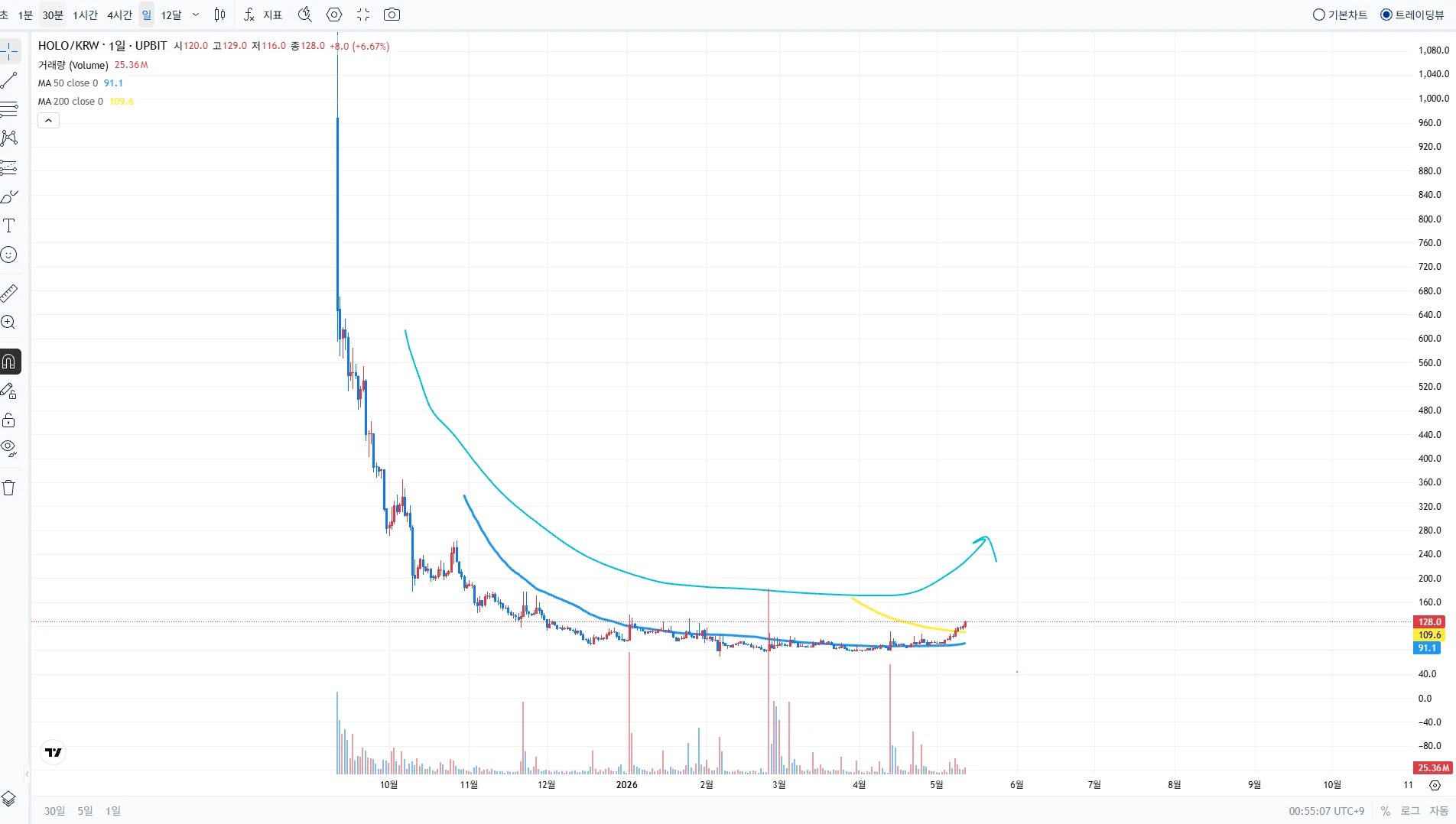Open time axis settings gear icon
Image resolution: width=1456 pixels, height=824 pixels.
(x=1435, y=785)
